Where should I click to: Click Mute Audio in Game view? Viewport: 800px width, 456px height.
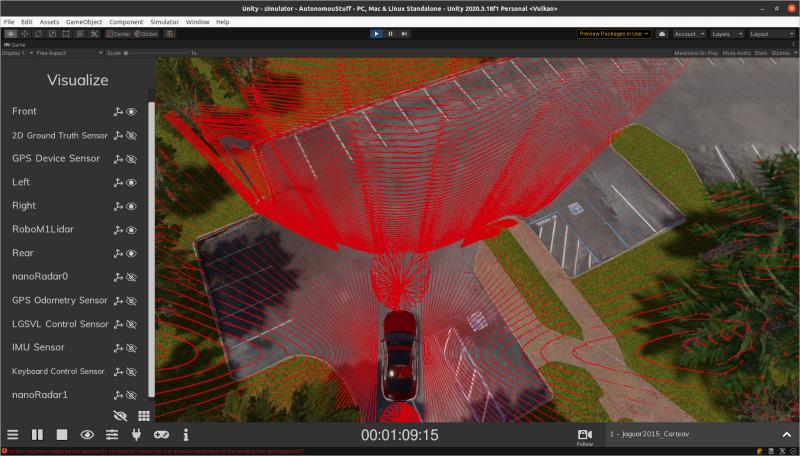point(736,53)
